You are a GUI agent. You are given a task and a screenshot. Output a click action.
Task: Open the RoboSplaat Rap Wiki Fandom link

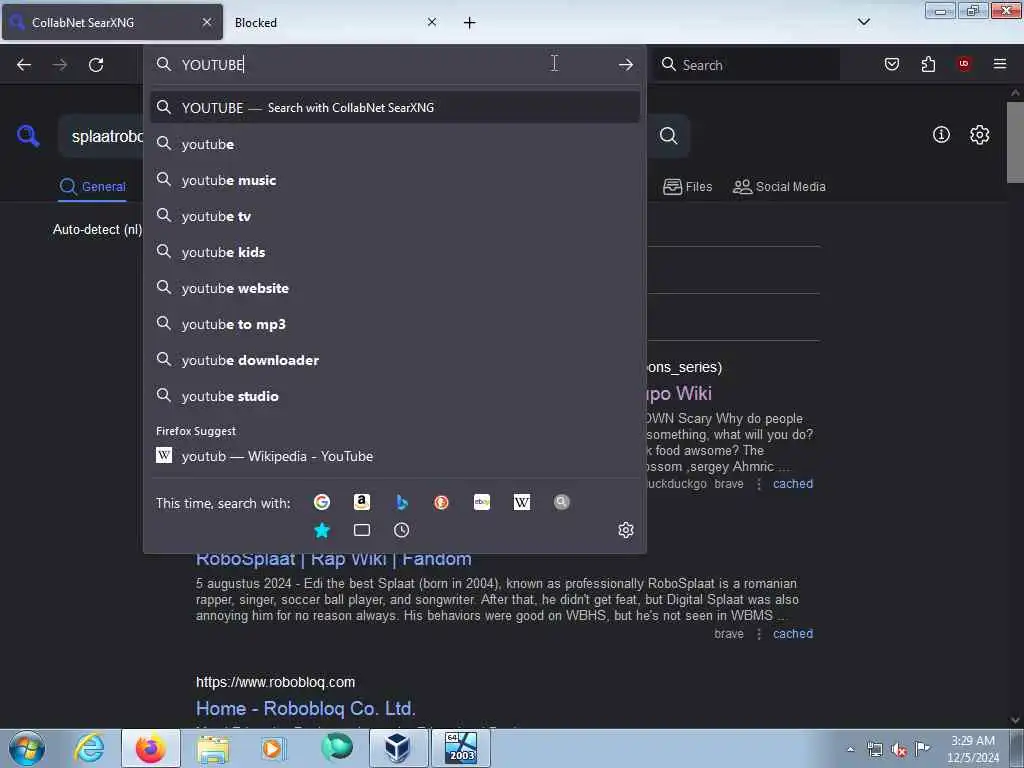(334, 560)
